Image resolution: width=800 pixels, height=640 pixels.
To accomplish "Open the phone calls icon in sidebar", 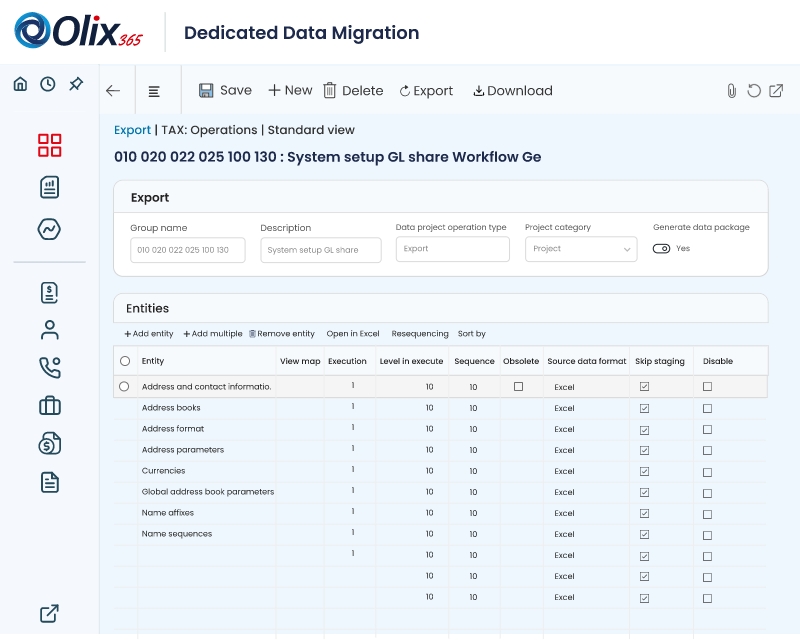I will click(48, 368).
